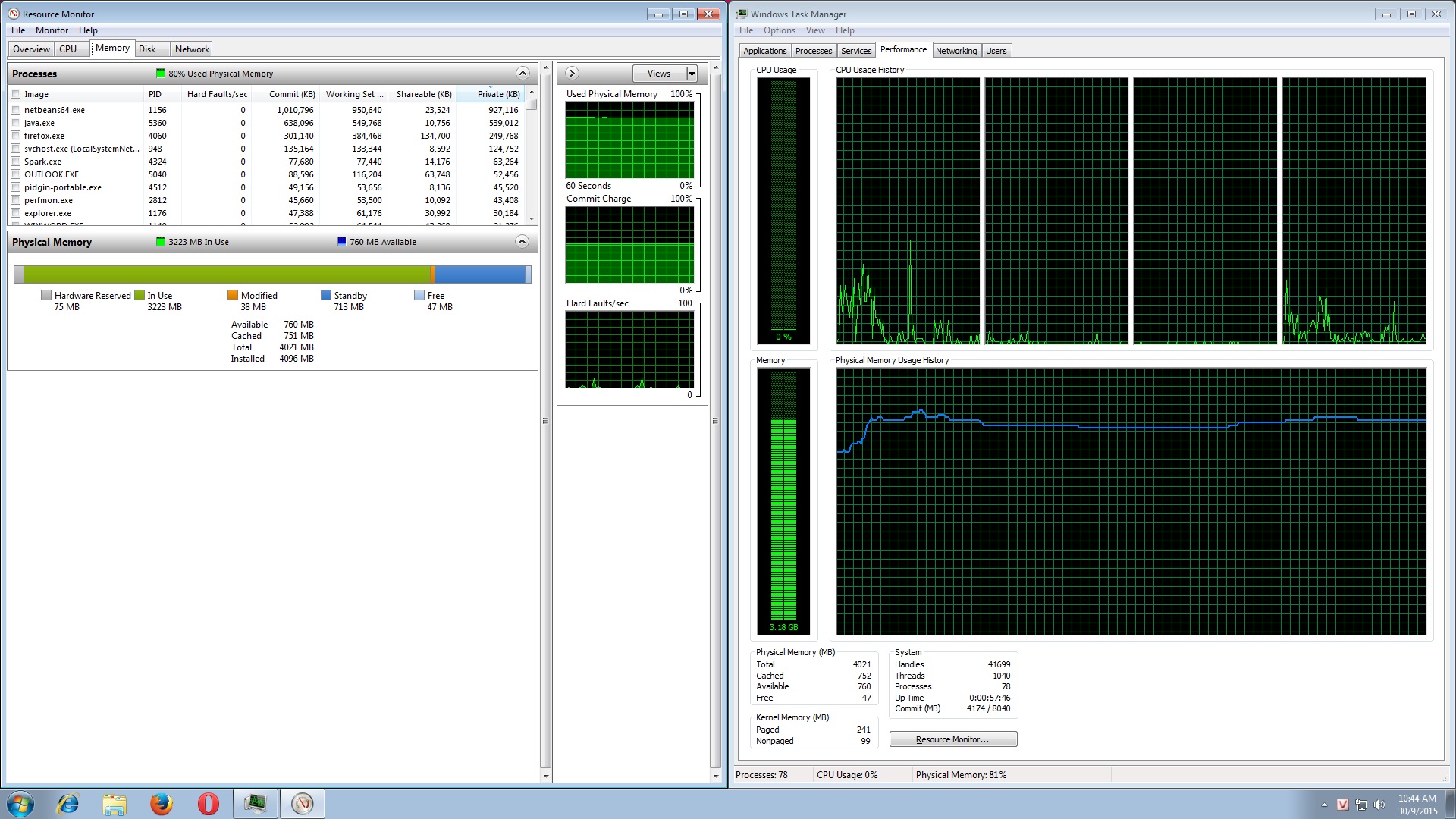The image size is (1456, 819).
Task: Open Resource Monitor Monitor menu
Action: 52,30
